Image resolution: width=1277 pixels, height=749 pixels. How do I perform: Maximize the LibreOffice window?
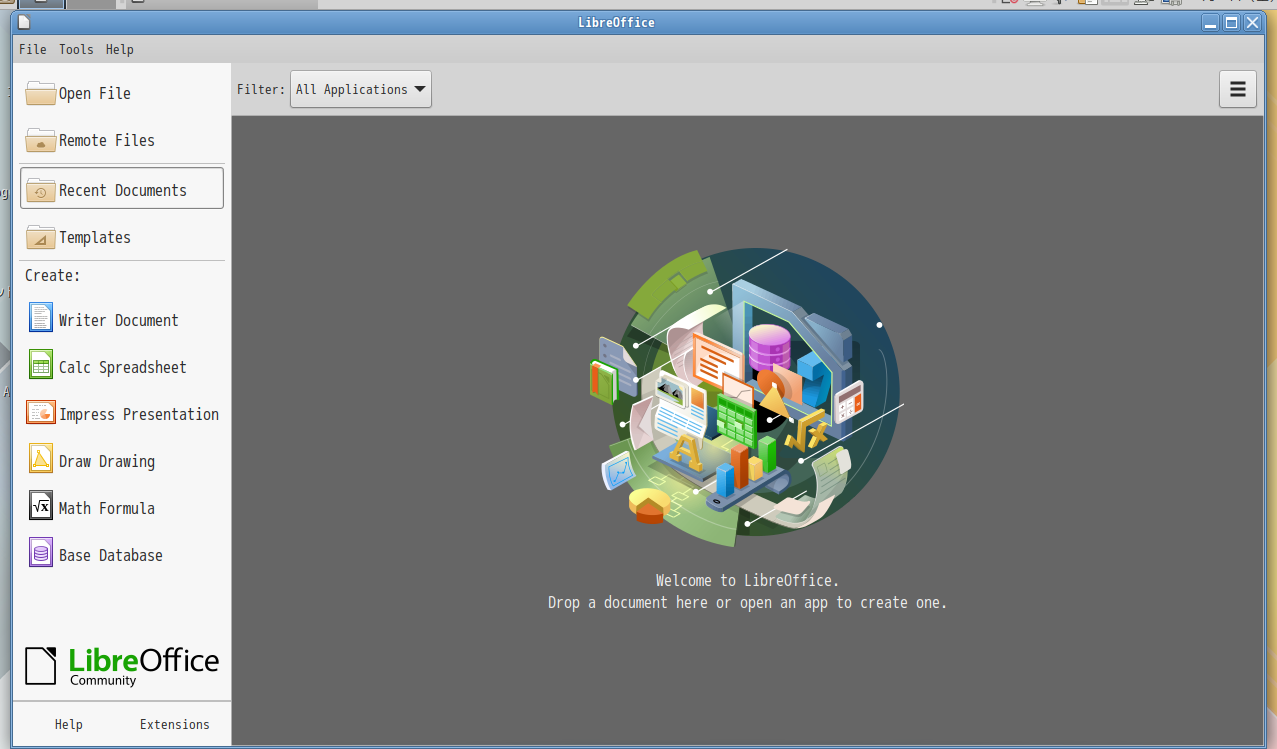tap(1232, 22)
